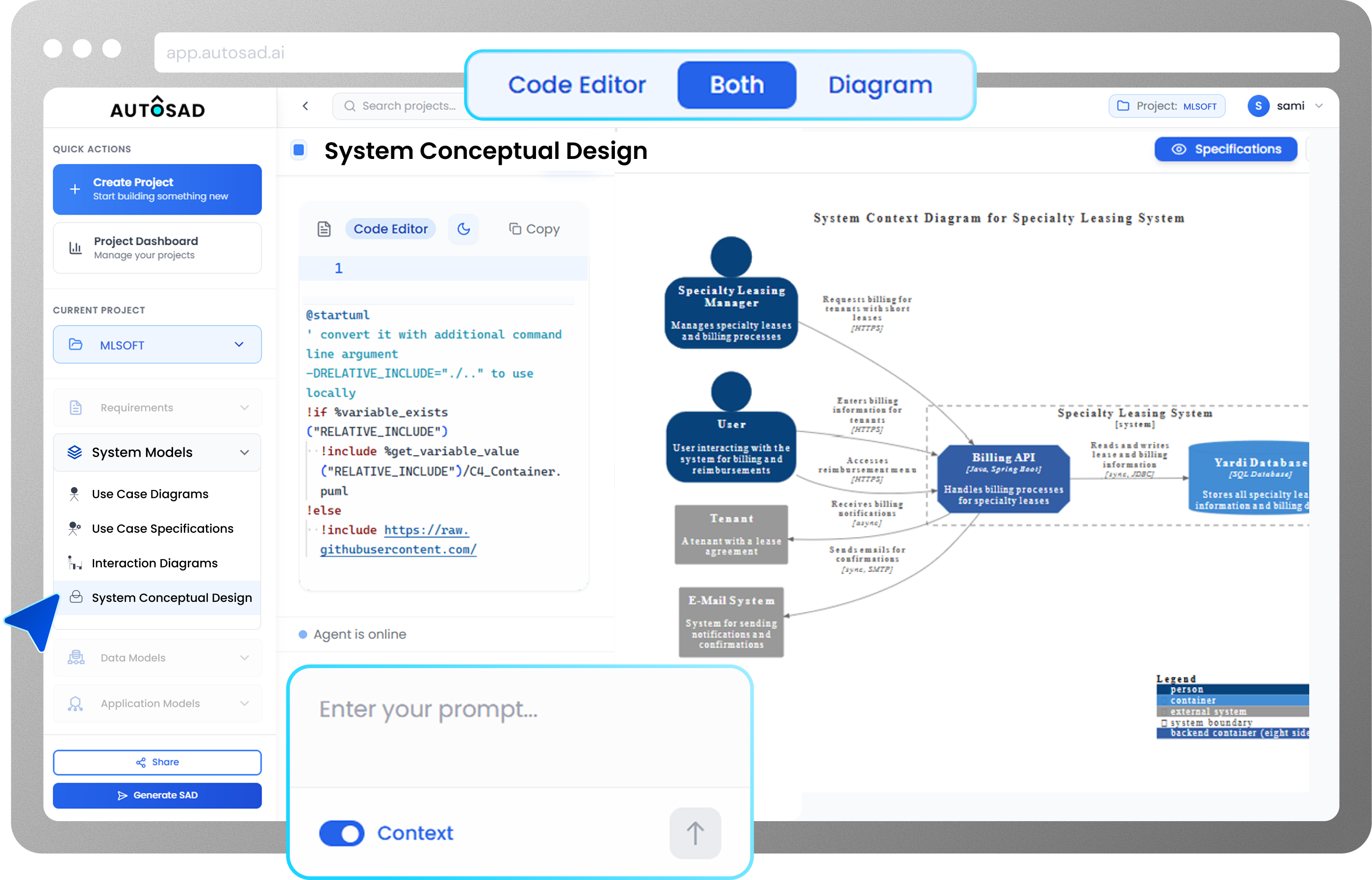Switch to the Diagram view tab
1372x880 pixels.
point(880,85)
